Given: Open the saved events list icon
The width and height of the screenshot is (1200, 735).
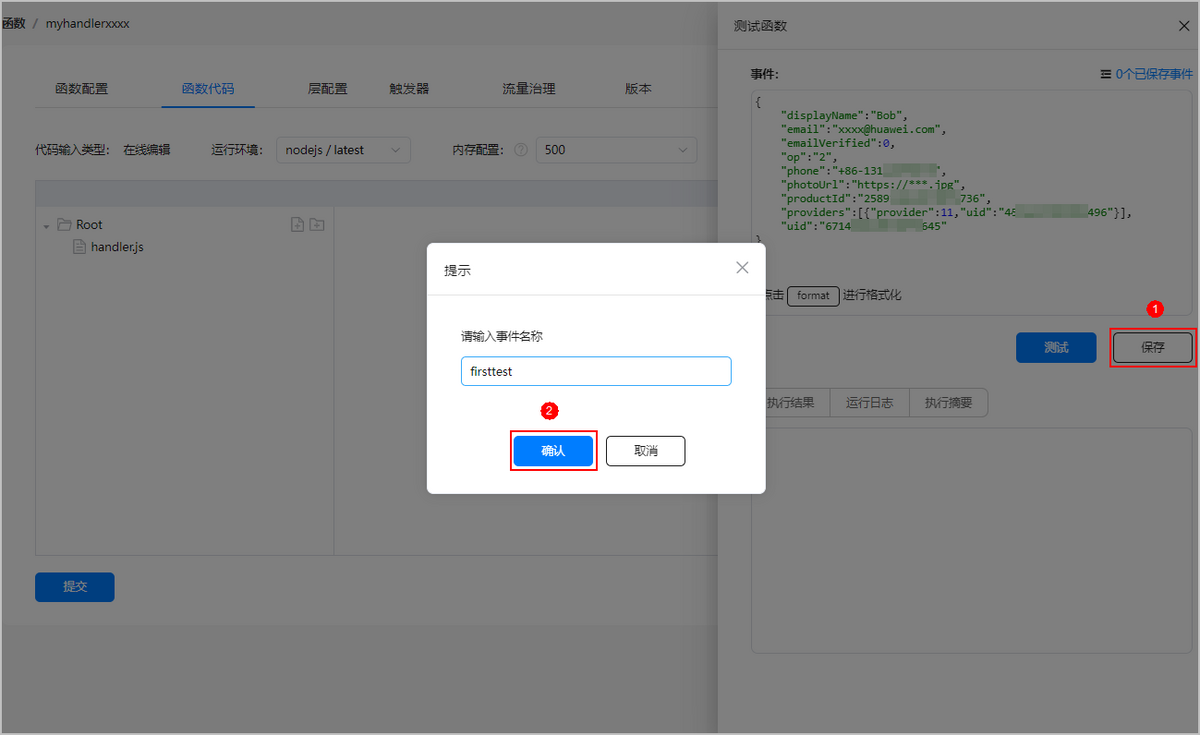Looking at the screenshot, I should point(1105,74).
